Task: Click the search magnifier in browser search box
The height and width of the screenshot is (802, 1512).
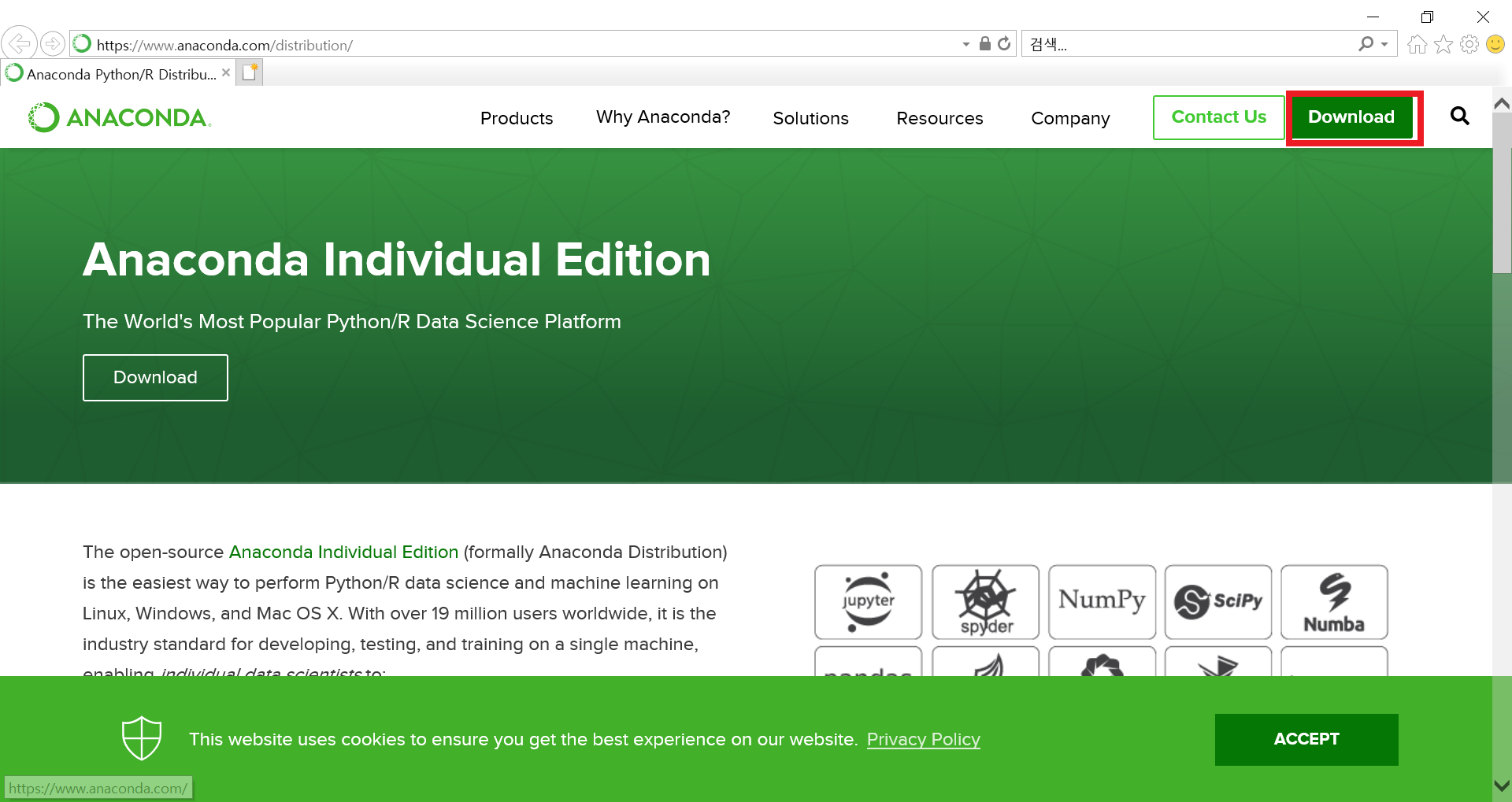Action: tap(1366, 44)
